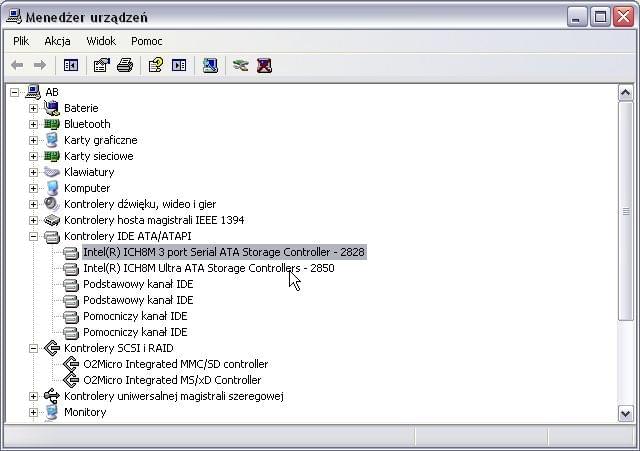Open the Plik menu
Viewport: 640px width, 451px height.
pyautogui.click(x=21, y=41)
